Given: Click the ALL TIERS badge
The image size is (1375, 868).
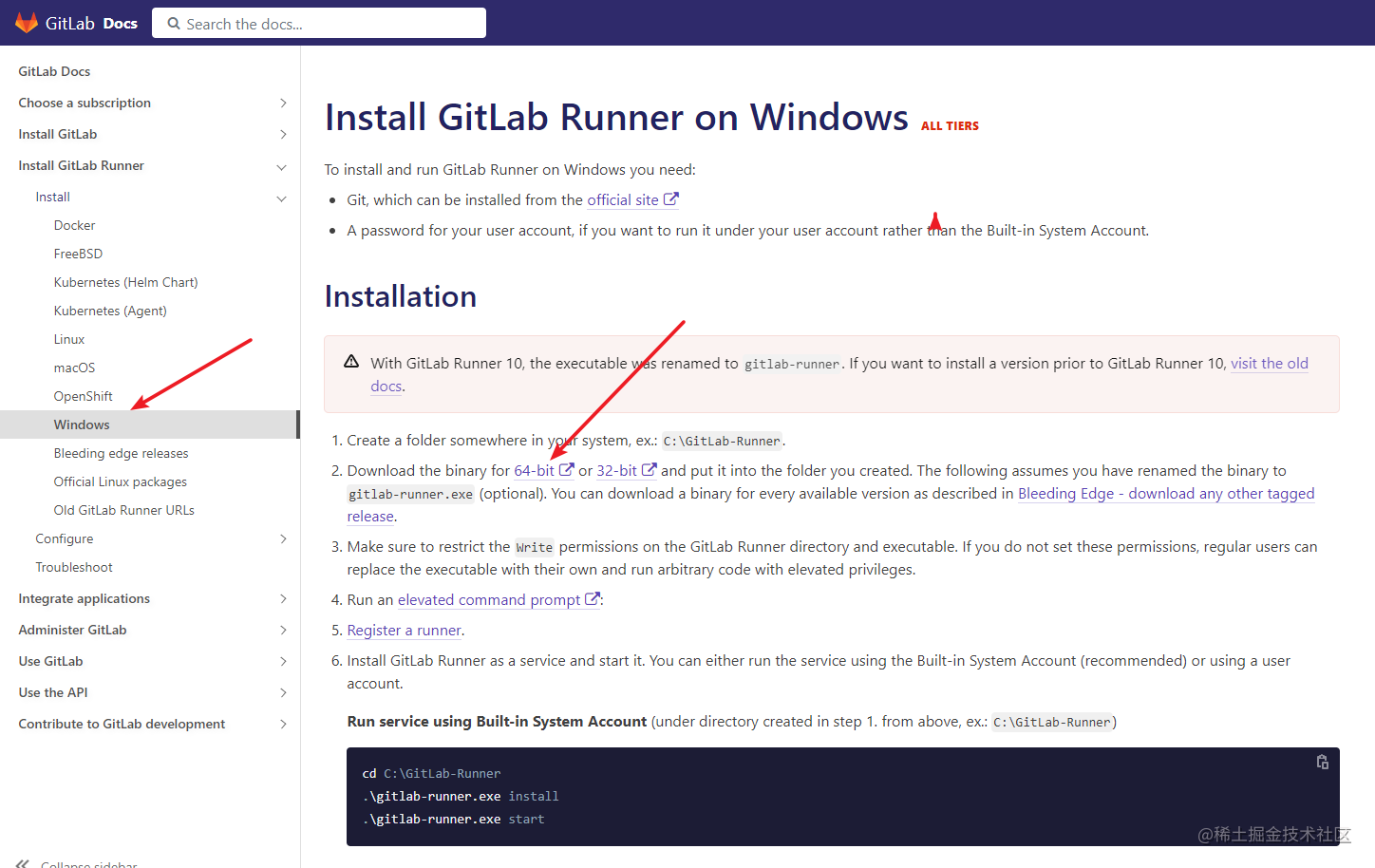Looking at the screenshot, I should pos(950,125).
